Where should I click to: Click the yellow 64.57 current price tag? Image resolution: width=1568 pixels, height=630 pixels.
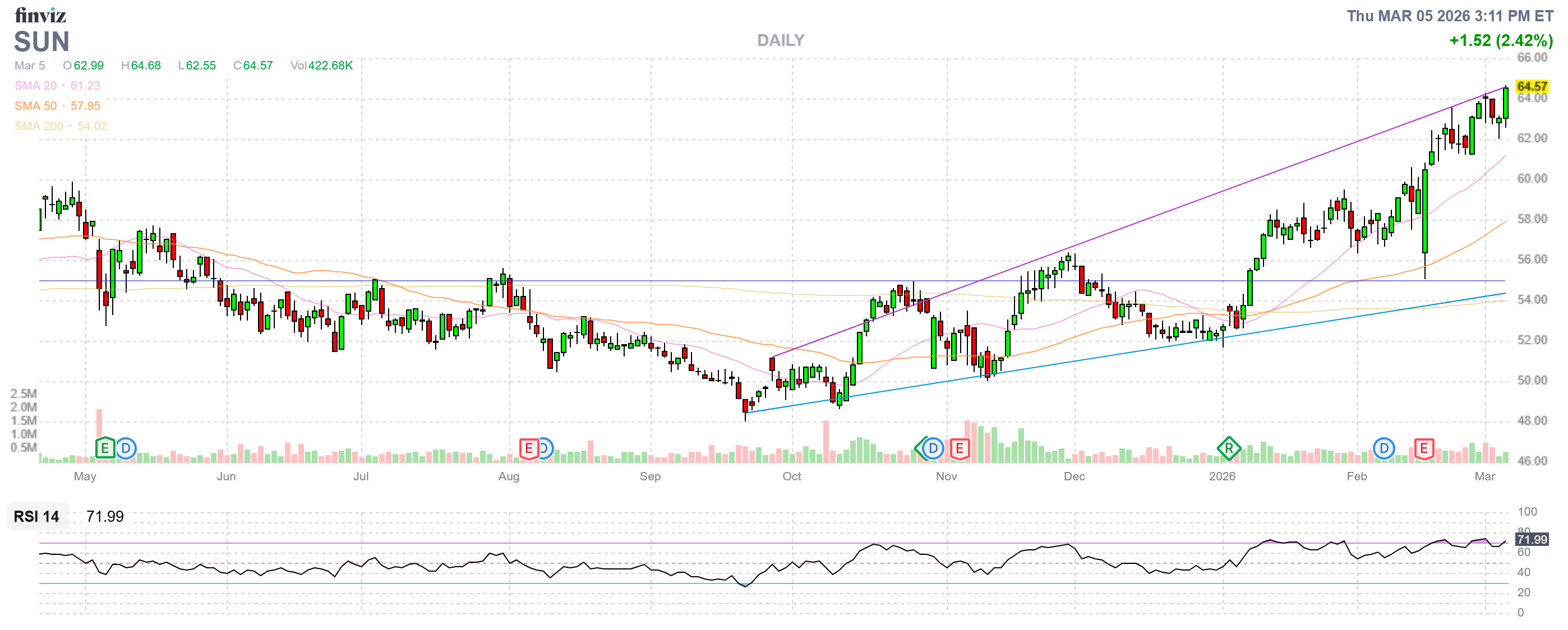tap(1532, 86)
